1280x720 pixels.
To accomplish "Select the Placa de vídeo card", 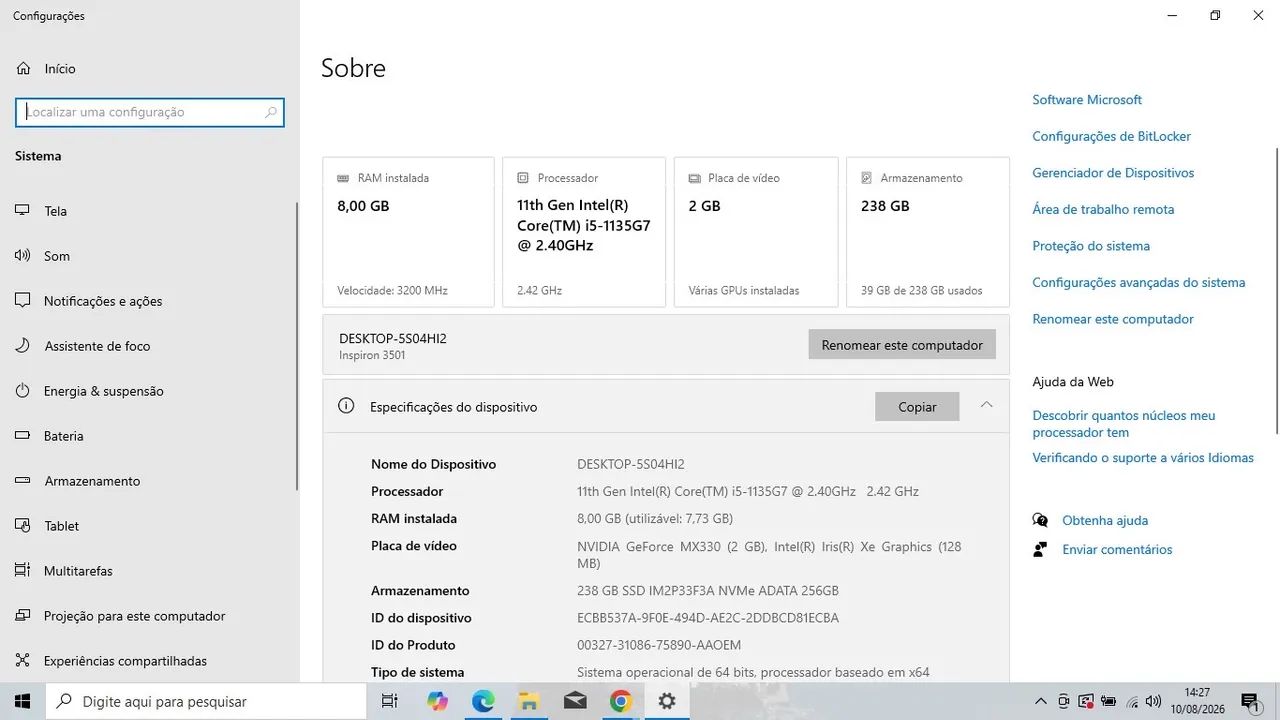I will [x=756, y=232].
